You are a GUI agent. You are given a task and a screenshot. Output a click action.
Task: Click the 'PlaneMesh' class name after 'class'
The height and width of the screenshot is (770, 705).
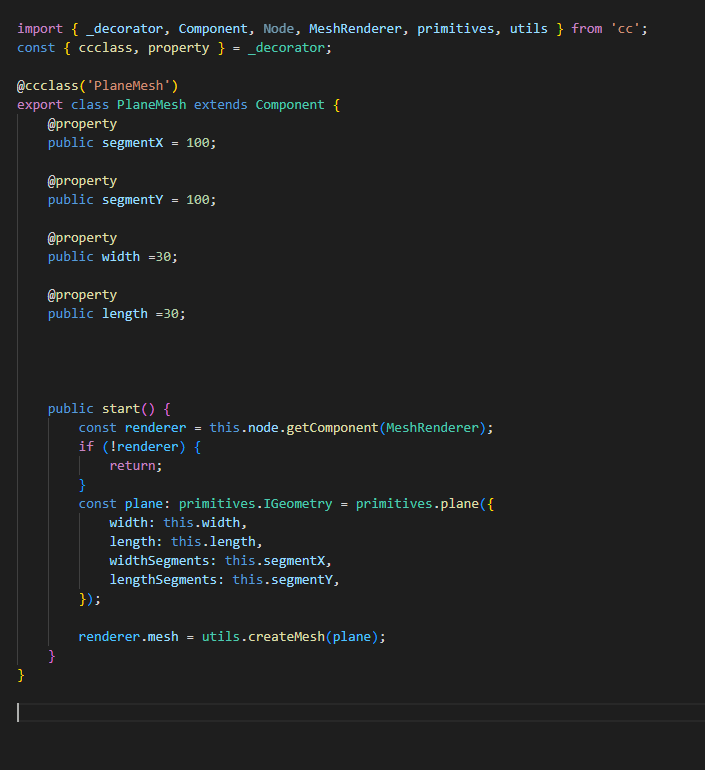pyautogui.click(x=152, y=105)
